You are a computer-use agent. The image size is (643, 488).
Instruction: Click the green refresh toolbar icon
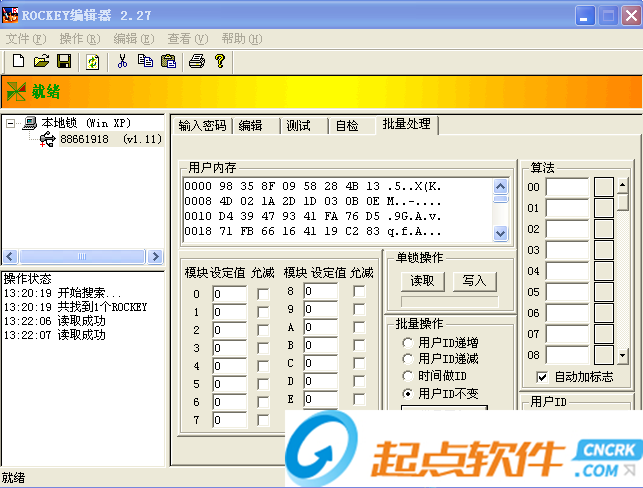[93, 62]
